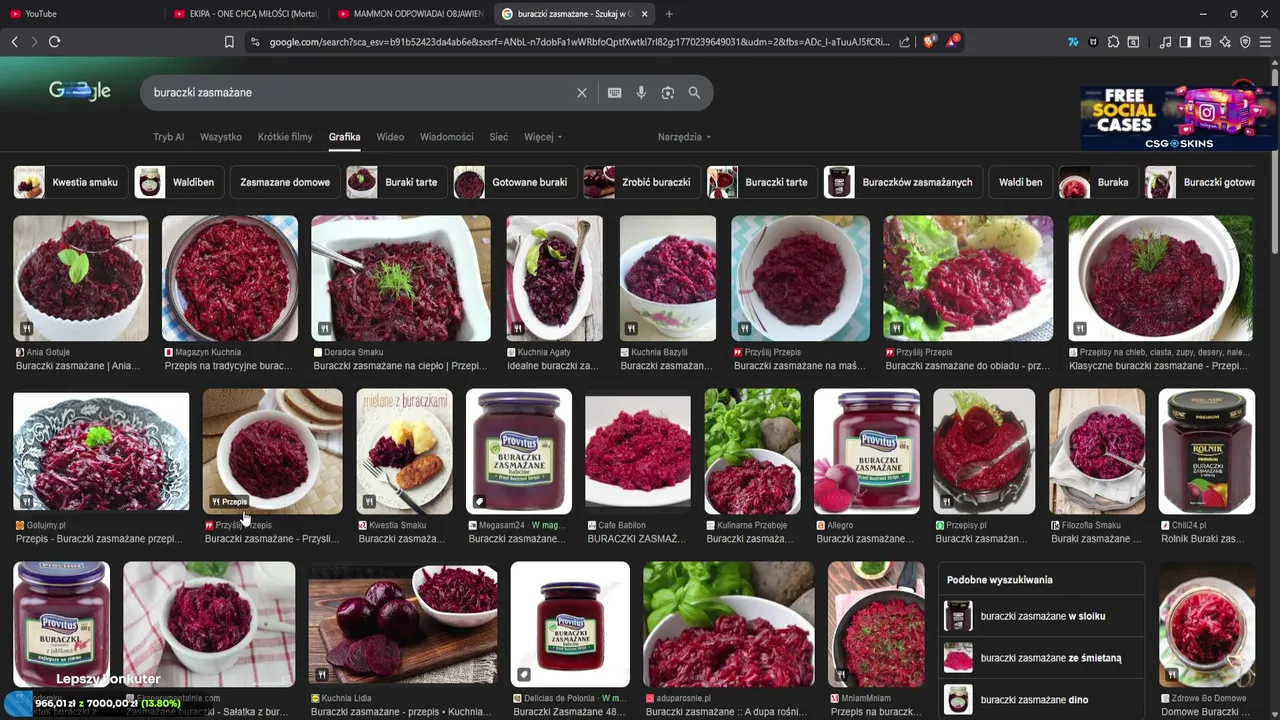Select the Waldi ben filter chip
The height and width of the screenshot is (720, 1280).
(x=1020, y=182)
